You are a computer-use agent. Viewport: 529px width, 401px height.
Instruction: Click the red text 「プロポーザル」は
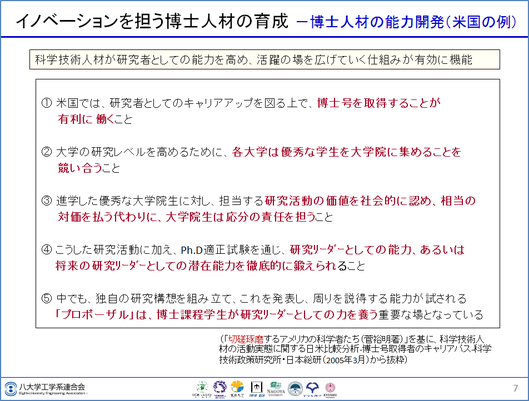click(100, 315)
